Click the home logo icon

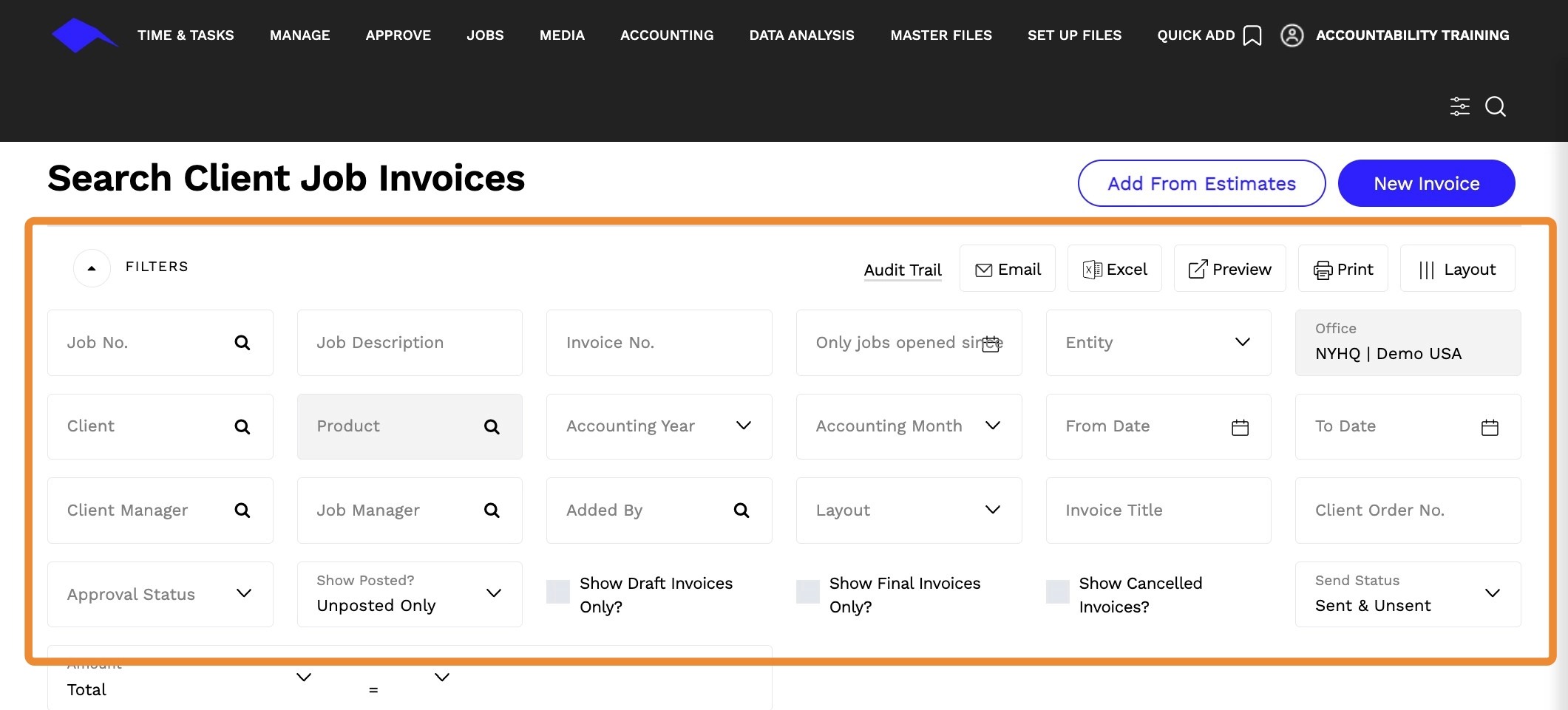(83, 35)
